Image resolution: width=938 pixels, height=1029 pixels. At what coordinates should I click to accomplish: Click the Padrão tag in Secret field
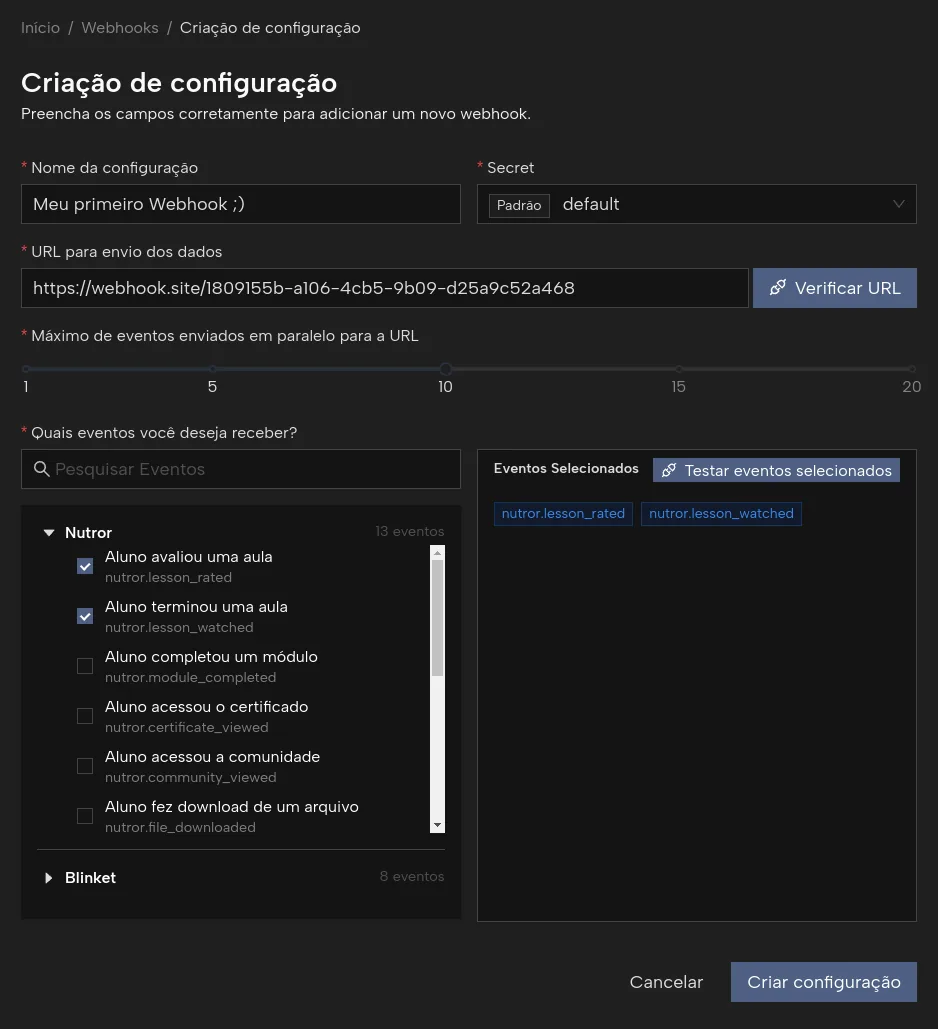(x=519, y=205)
